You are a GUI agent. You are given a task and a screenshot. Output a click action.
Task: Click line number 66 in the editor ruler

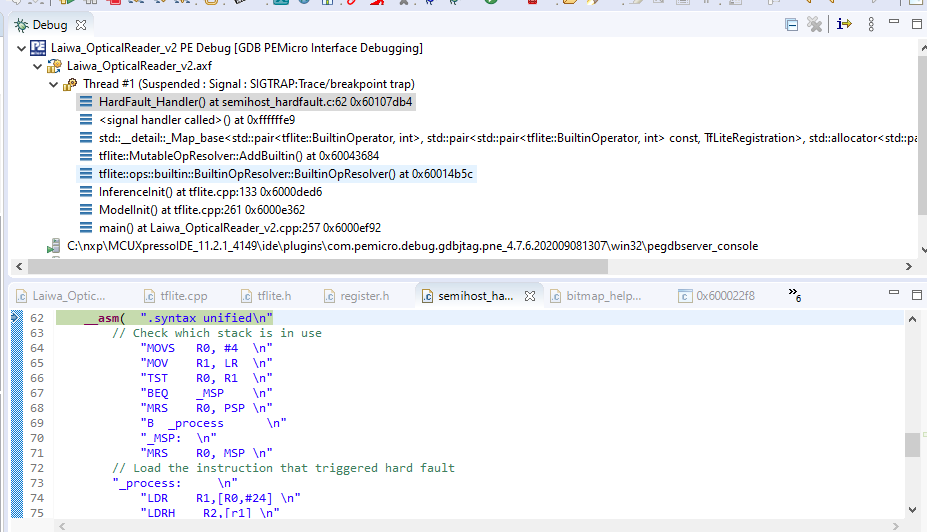(37, 378)
